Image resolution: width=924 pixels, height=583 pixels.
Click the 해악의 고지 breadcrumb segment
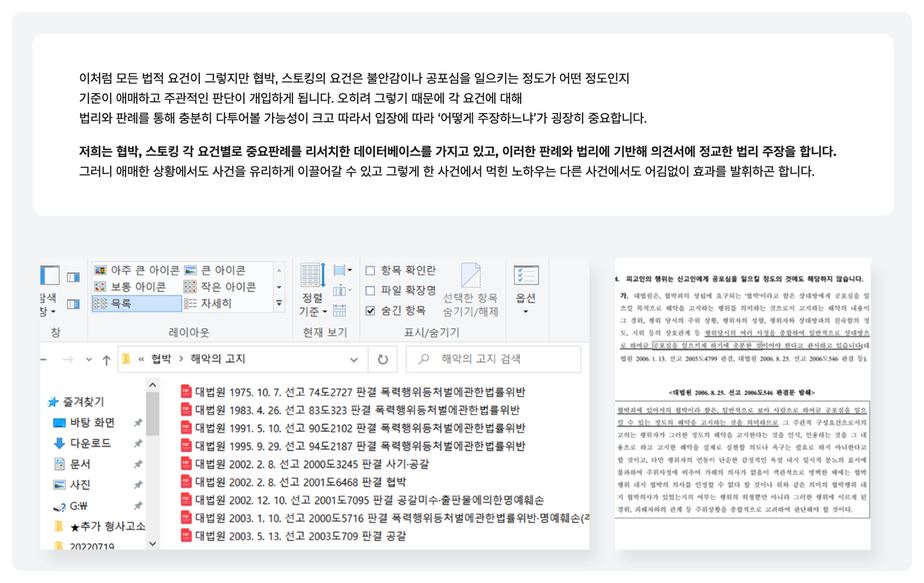point(217,359)
